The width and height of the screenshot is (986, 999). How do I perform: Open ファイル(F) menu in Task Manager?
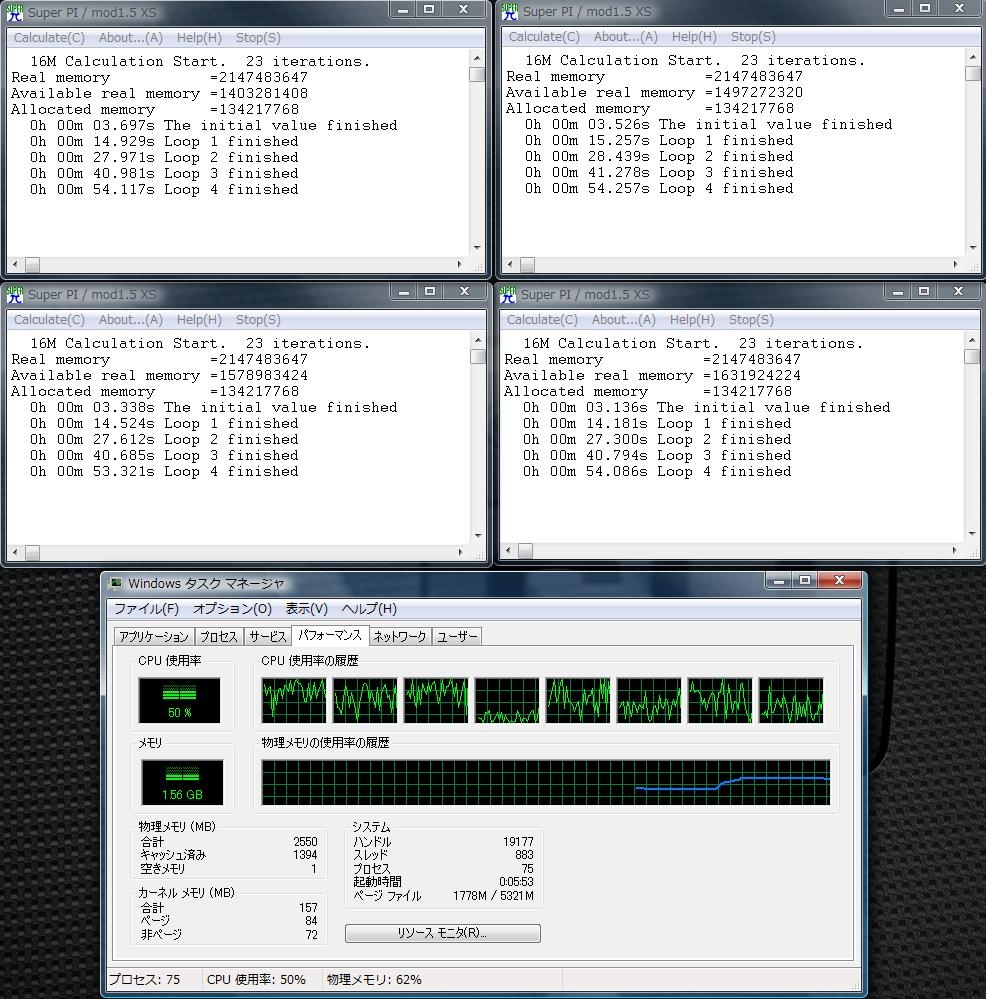pyautogui.click(x=146, y=608)
